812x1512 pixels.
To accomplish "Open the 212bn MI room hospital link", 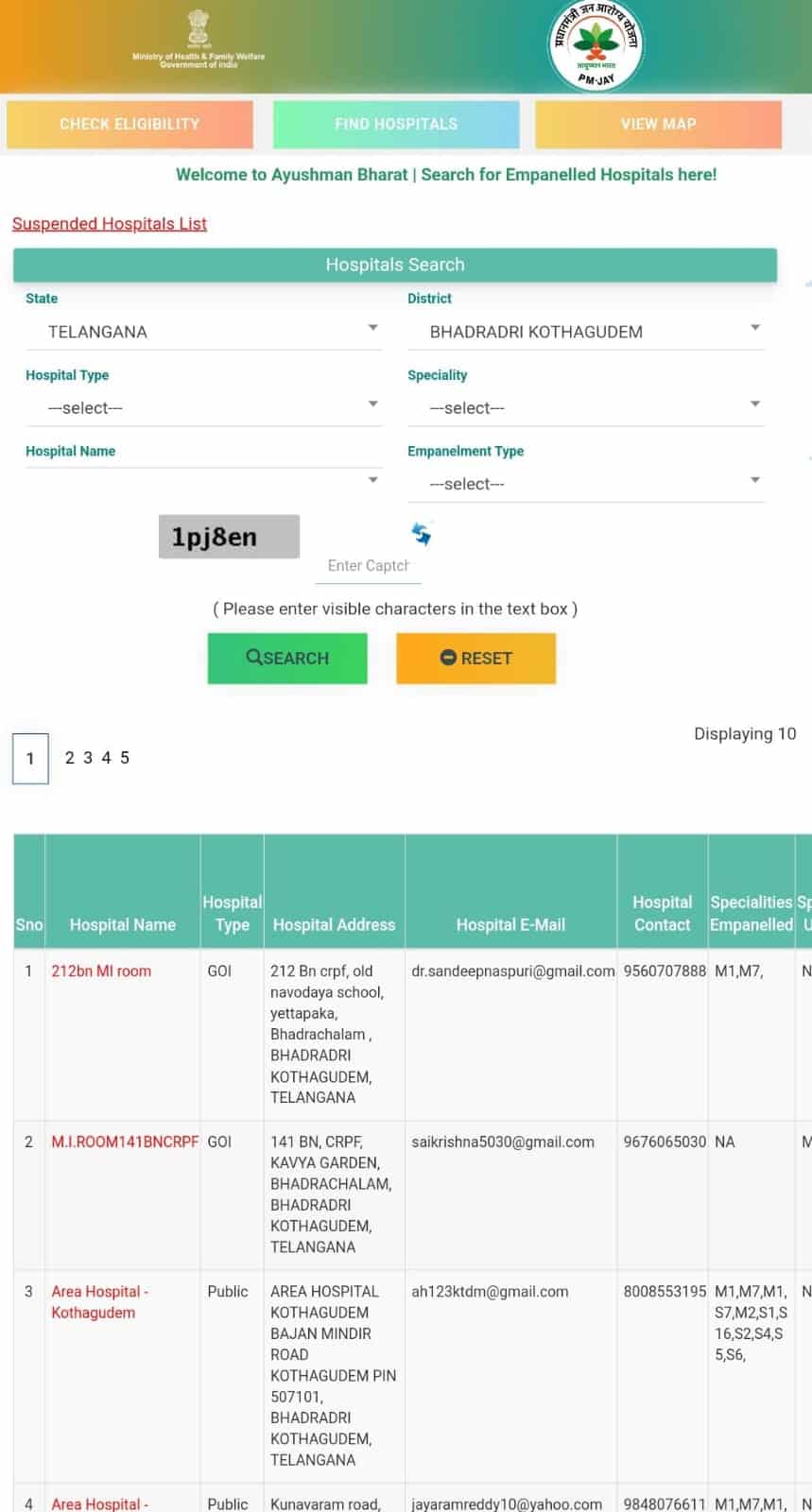I will 101,971.
